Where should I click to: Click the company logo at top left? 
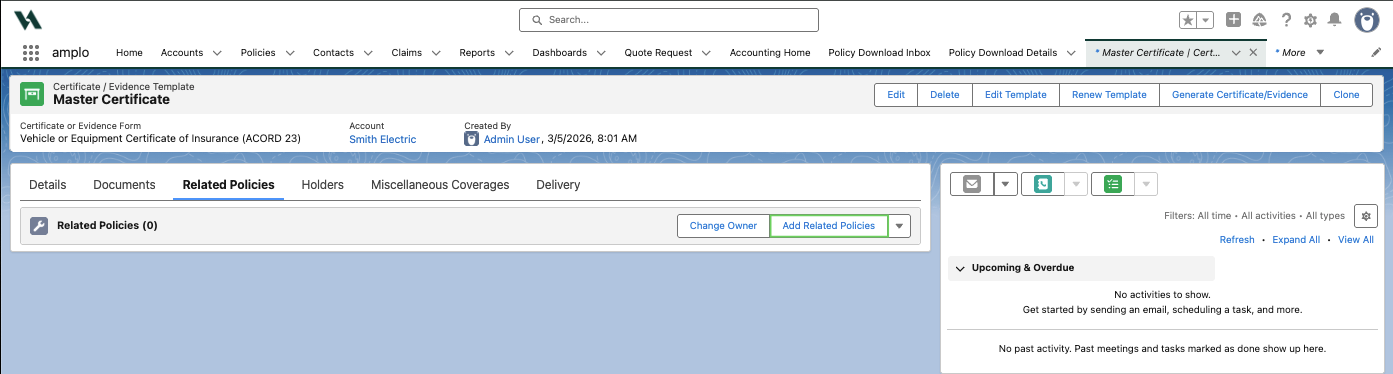(x=28, y=20)
